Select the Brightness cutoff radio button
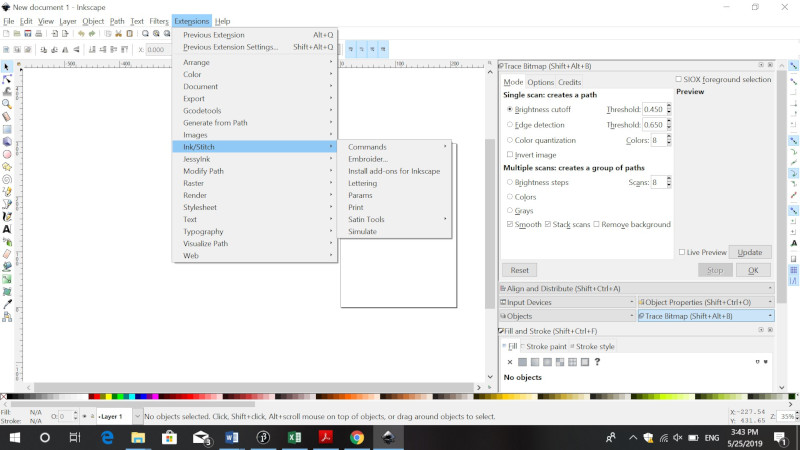This screenshot has height=450, width=800. (510, 109)
